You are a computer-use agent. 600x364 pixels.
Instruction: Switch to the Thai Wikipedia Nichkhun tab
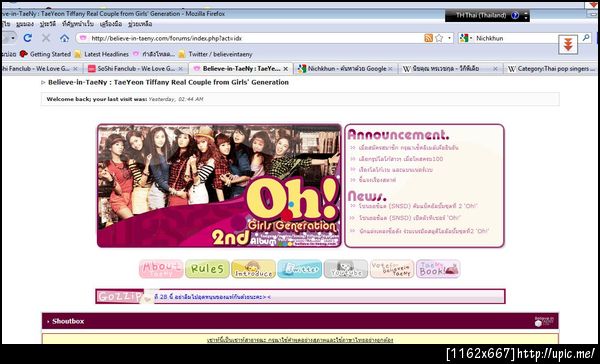pyautogui.click(x=451, y=69)
